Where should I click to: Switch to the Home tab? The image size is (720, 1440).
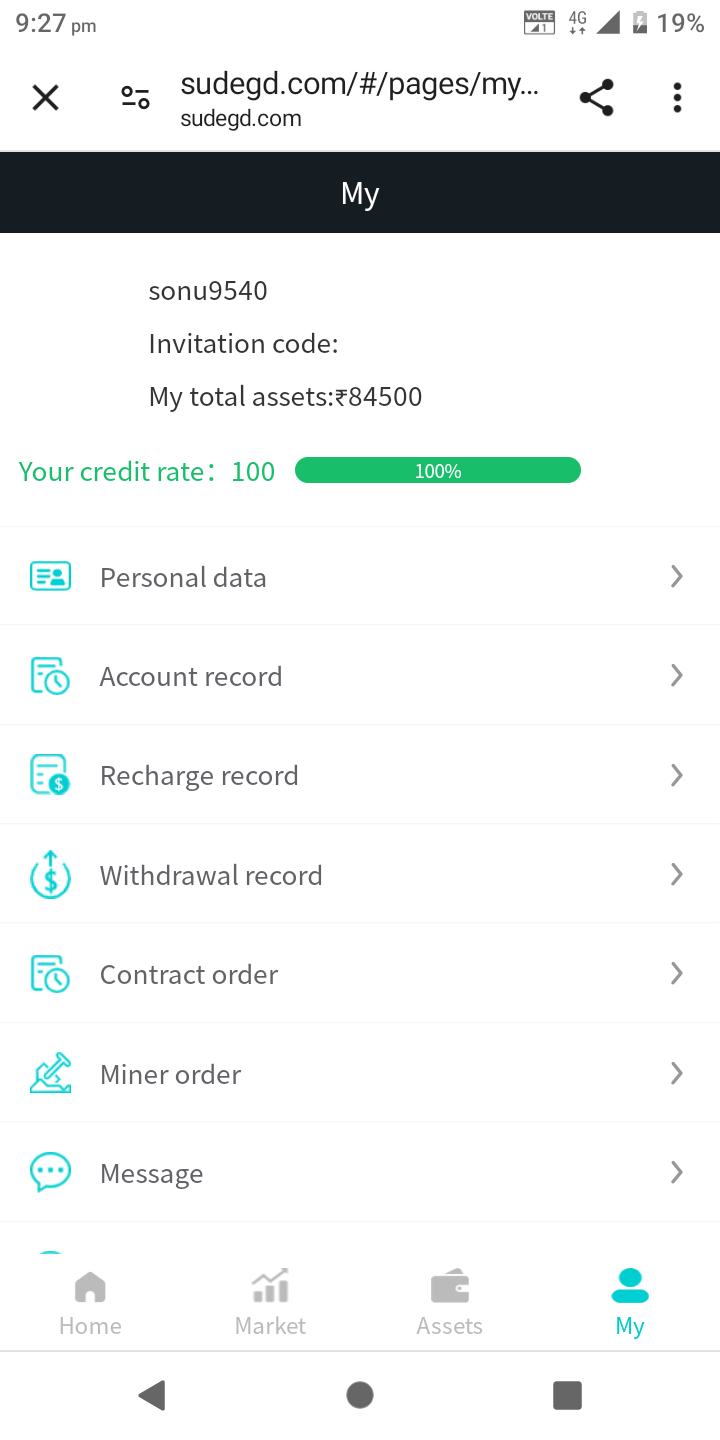[x=90, y=1303]
